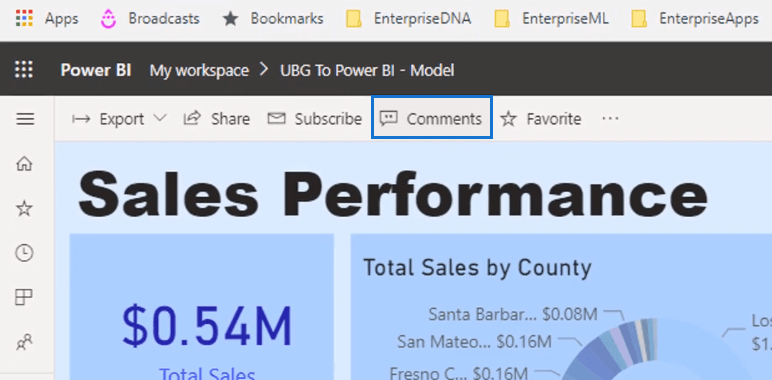The width and height of the screenshot is (772, 380).
Task: Toggle the hamburger navigation pane
Action: click(x=25, y=119)
